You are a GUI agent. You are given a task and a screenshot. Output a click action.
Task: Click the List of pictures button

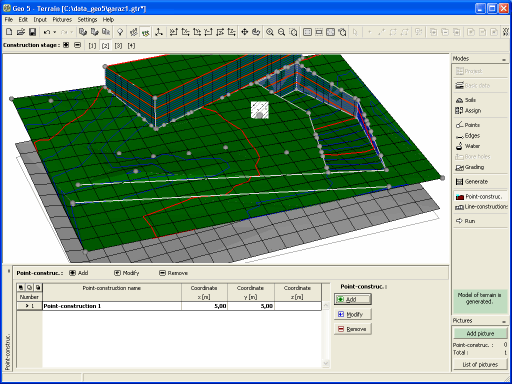(480, 364)
